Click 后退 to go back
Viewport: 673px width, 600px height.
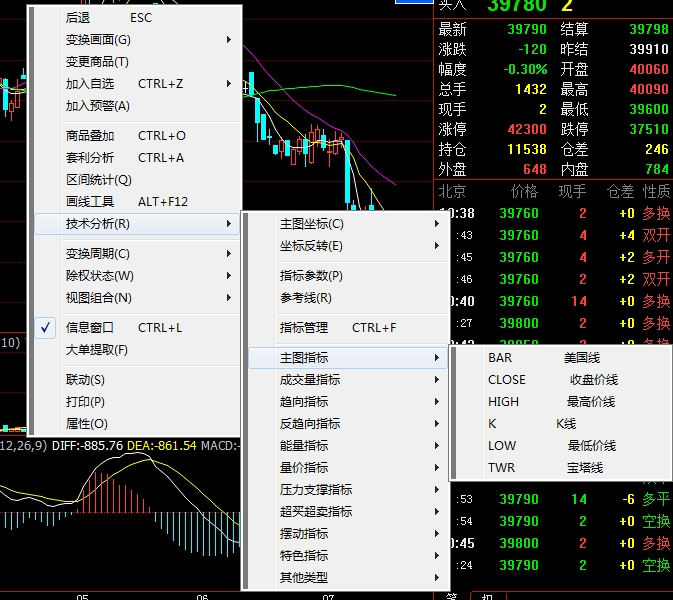click(78, 17)
